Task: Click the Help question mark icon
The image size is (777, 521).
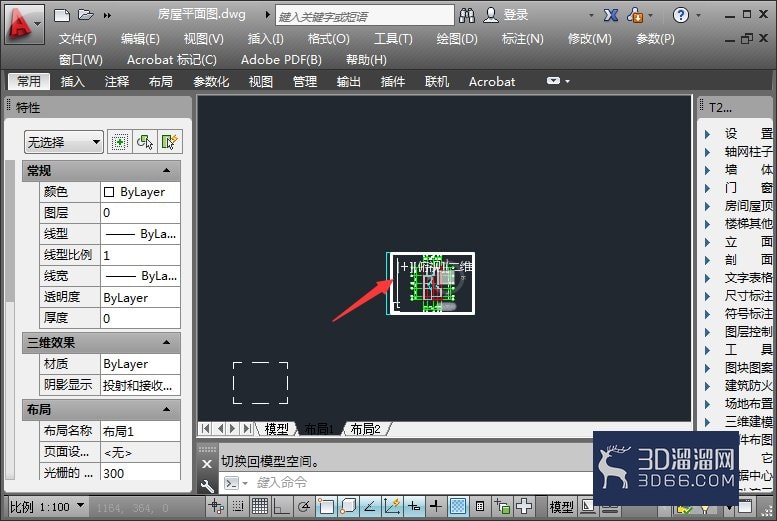Action: pos(680,15)
